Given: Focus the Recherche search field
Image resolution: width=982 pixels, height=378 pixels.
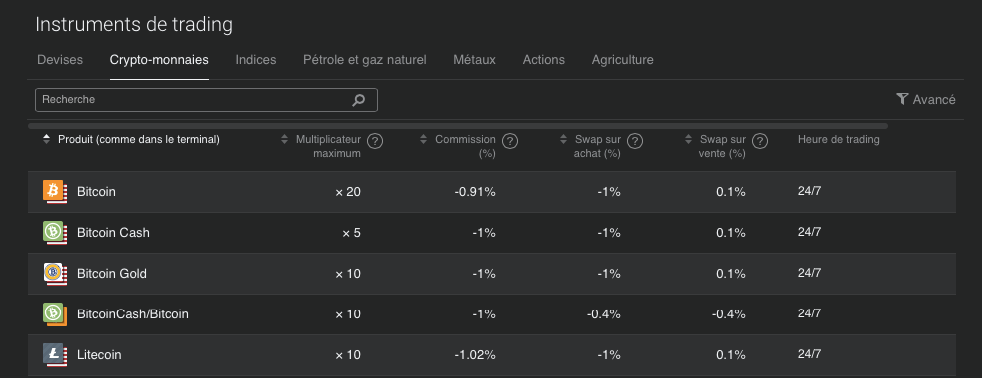Looking at the screenshot, I should point(206,100).
